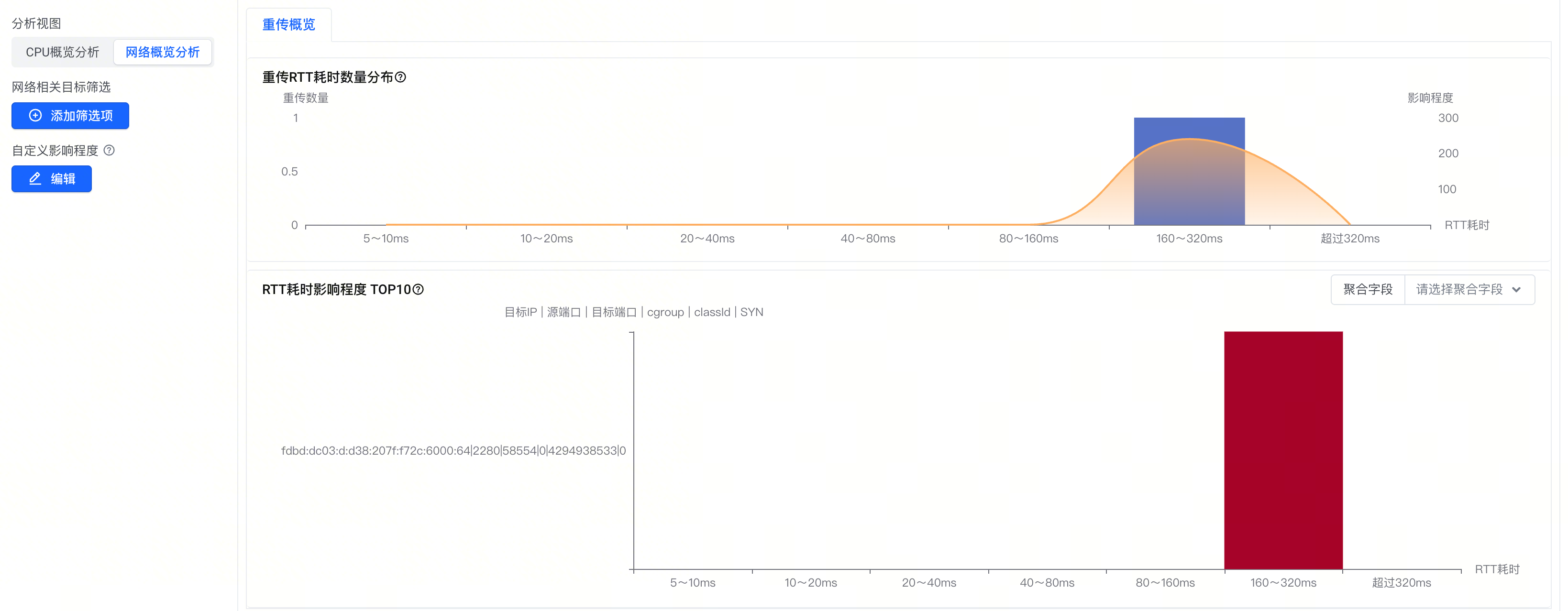Click the pencil icon in 编辑 button
Screen dimensions: 1568x611
tap(35, 179)
